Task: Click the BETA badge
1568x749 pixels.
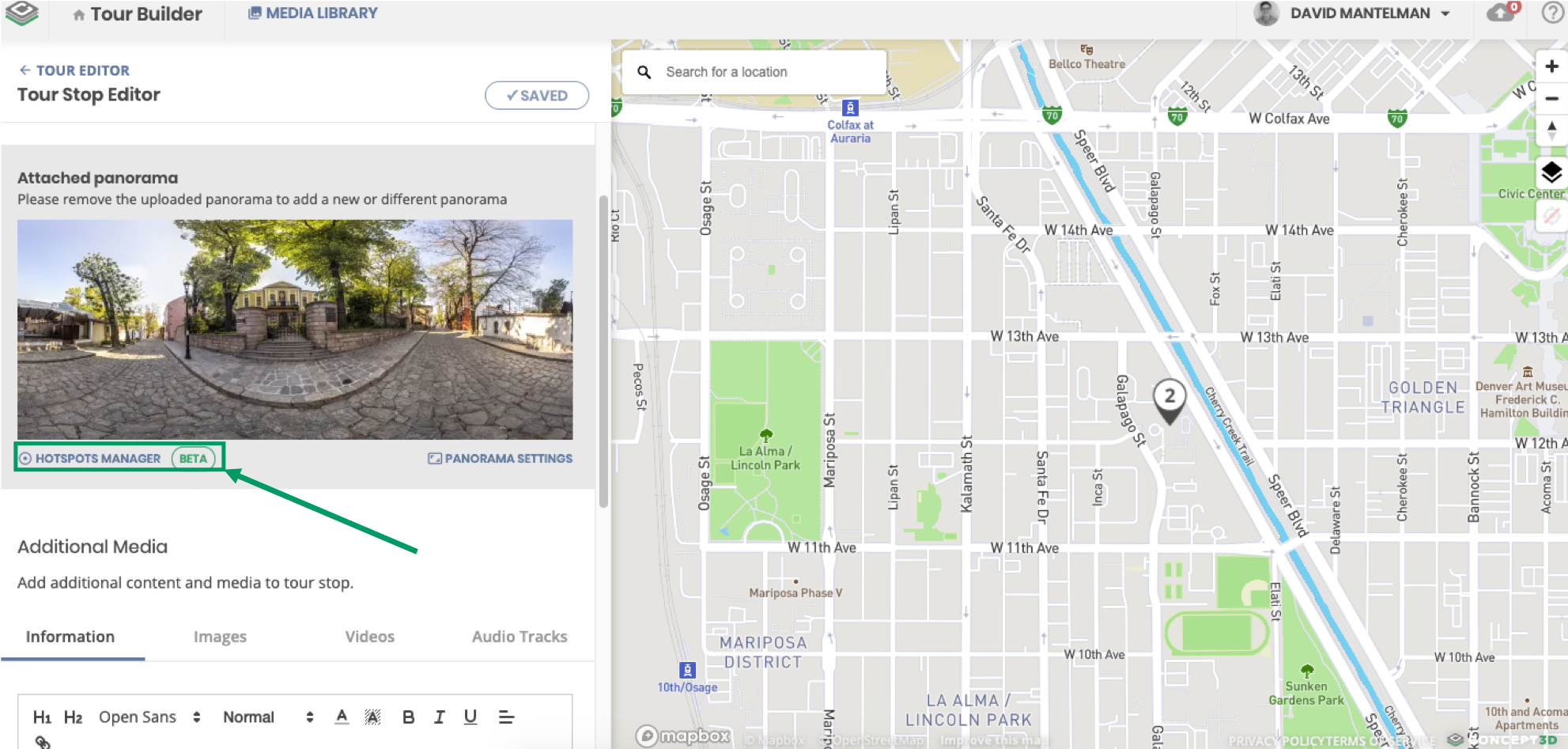Action: [193, 459]
